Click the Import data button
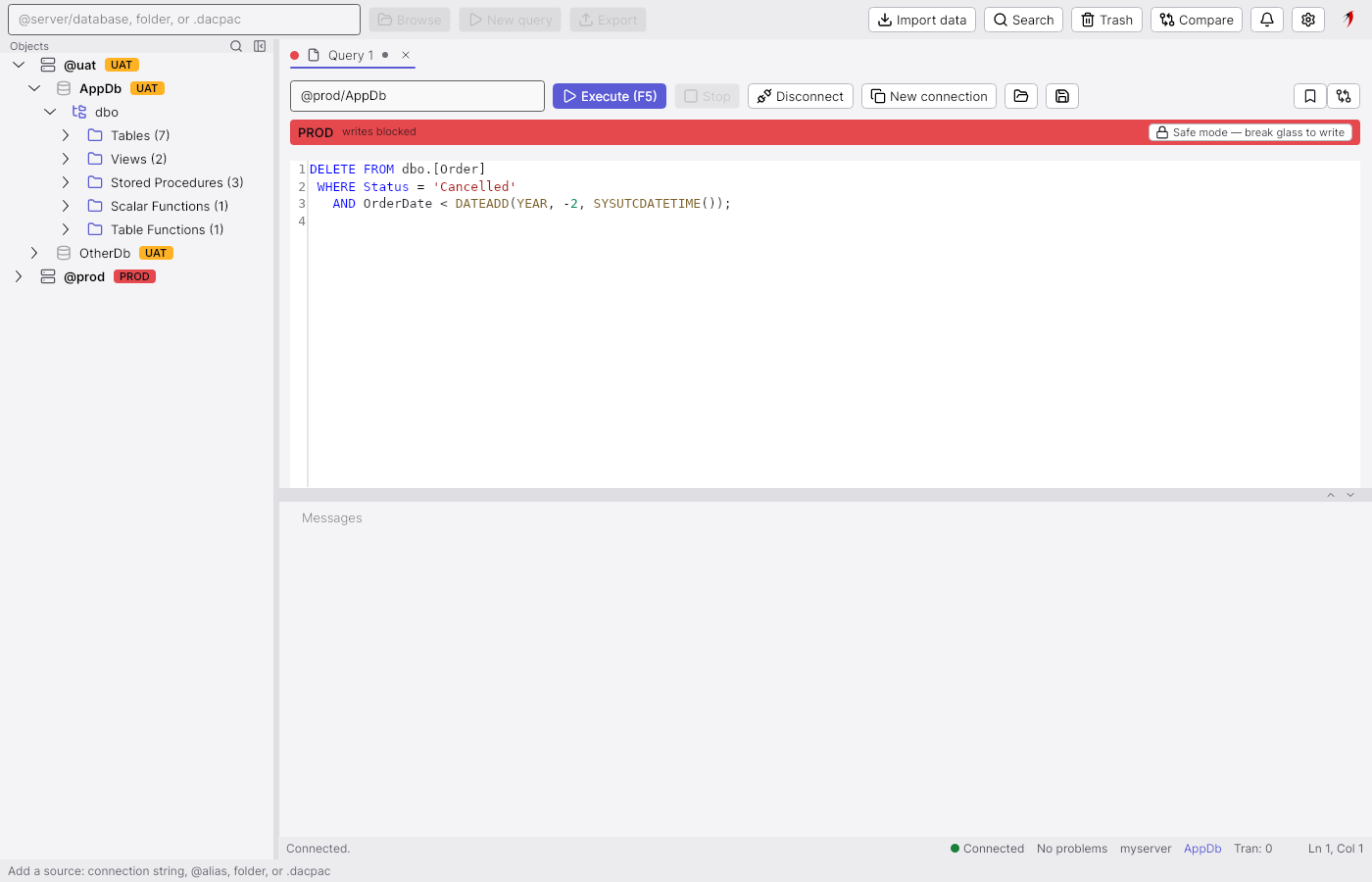1372x882 pixels. [922, 20]
